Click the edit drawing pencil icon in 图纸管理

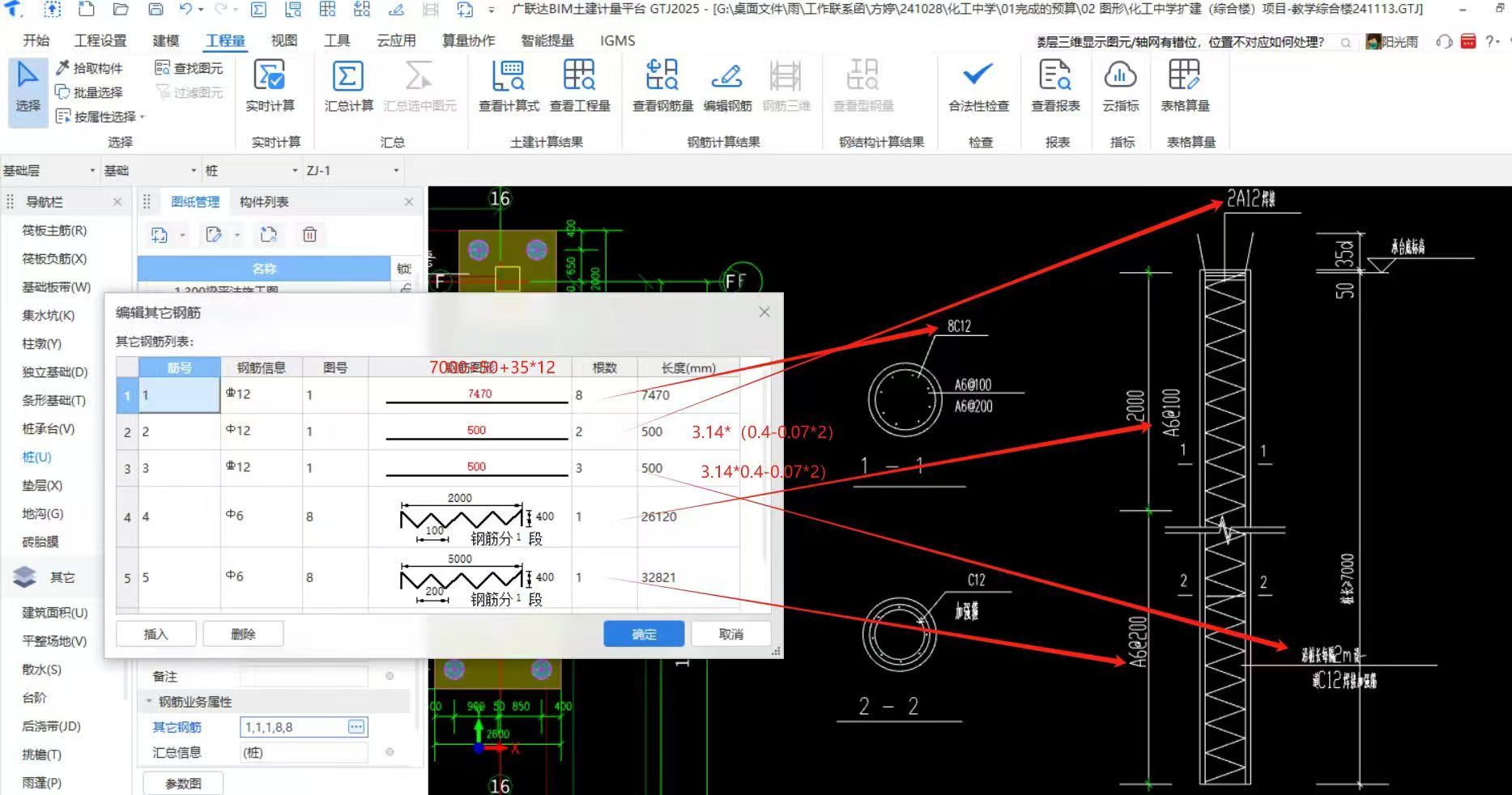pyautogui.click(x=214, y=235)
